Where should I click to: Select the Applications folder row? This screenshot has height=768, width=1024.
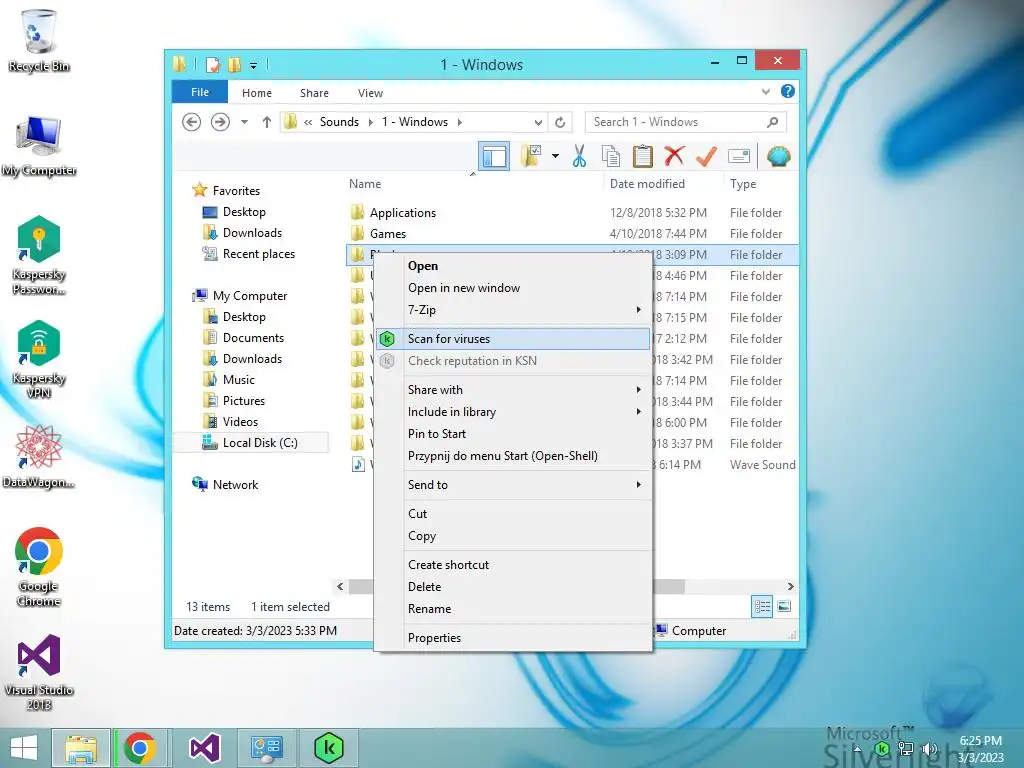tap(572, 213)
